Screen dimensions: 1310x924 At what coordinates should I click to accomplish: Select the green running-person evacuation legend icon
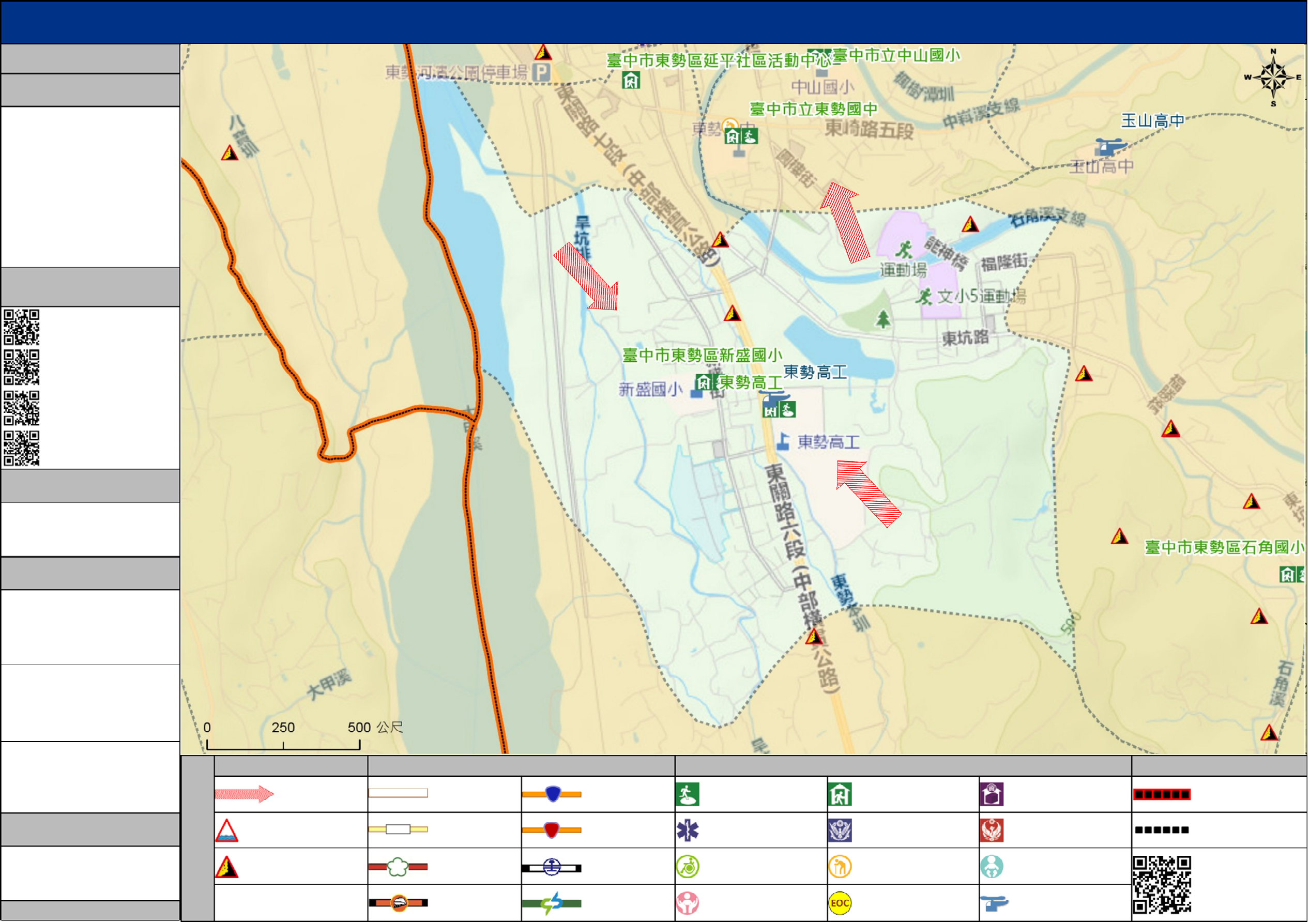[x=688, y=794]
